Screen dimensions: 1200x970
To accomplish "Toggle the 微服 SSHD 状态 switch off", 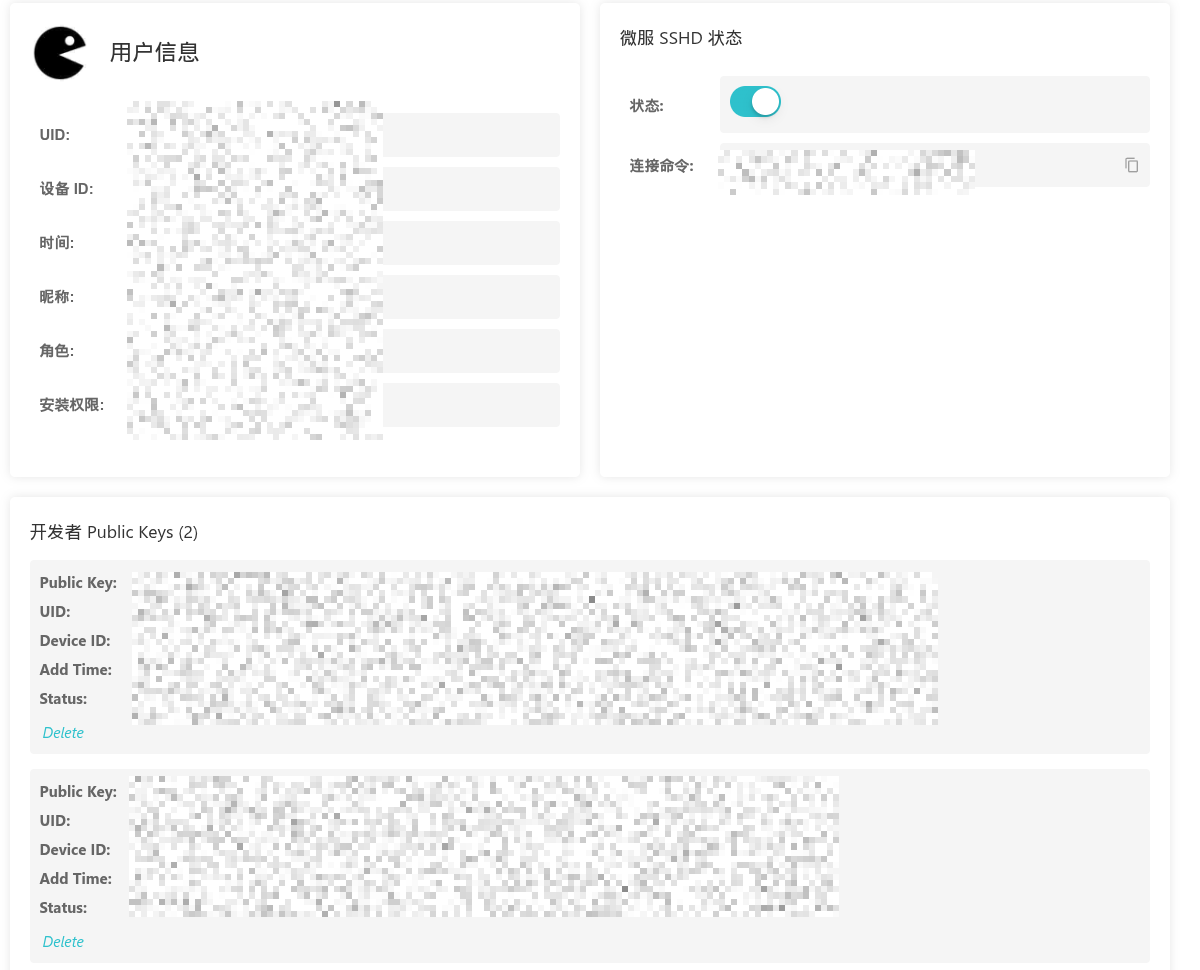I will tap(755, 102).
